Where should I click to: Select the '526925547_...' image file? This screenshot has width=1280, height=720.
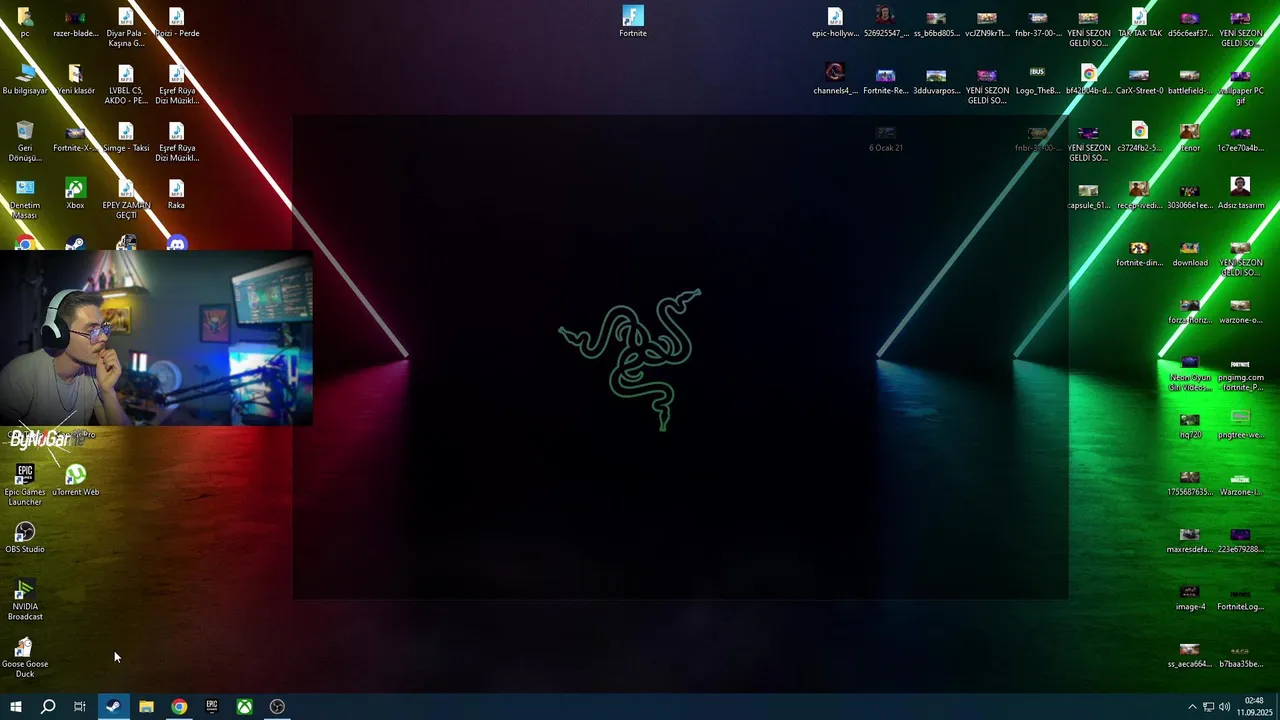tap(885, 22)
